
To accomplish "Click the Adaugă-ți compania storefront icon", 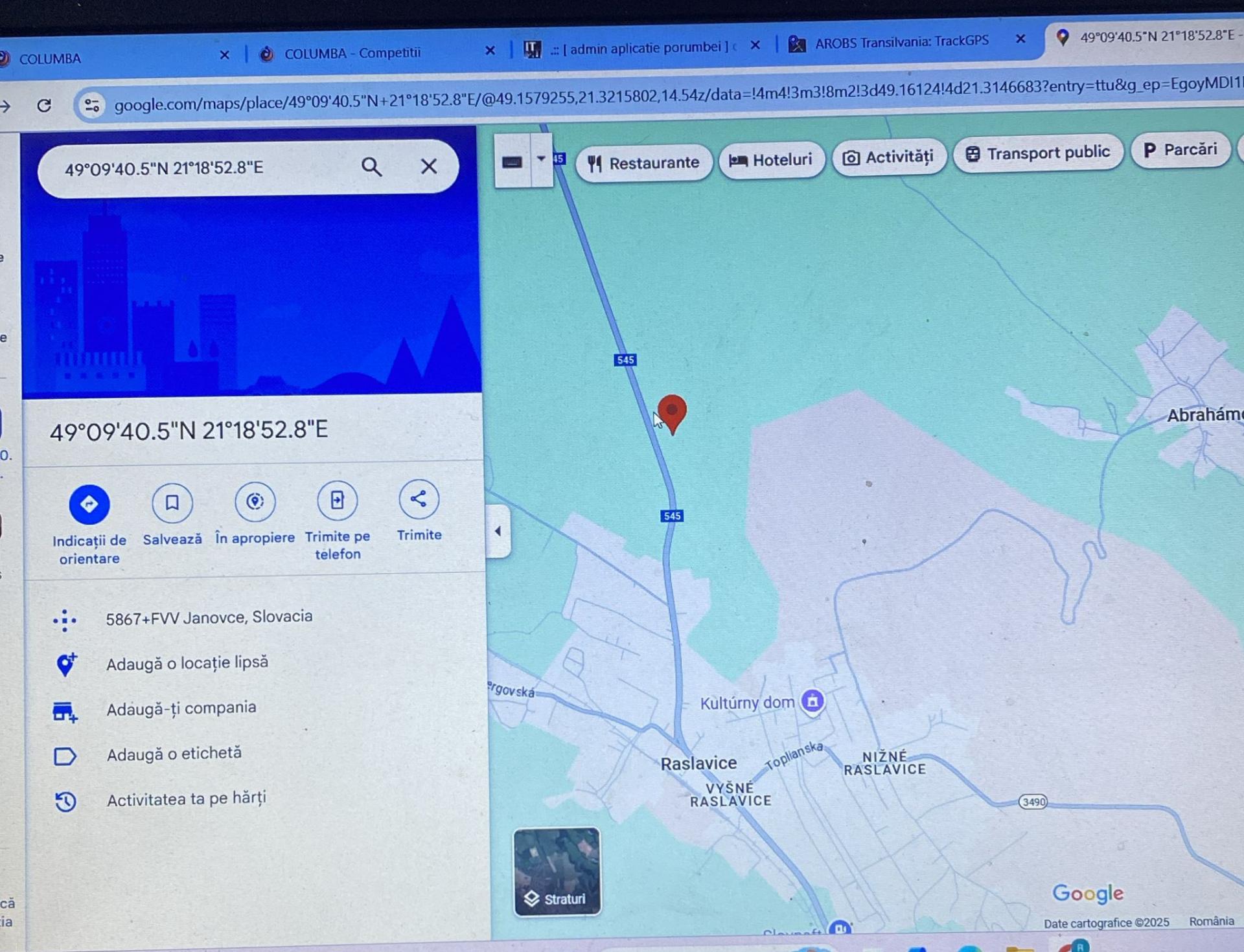I will pos(65,711).
